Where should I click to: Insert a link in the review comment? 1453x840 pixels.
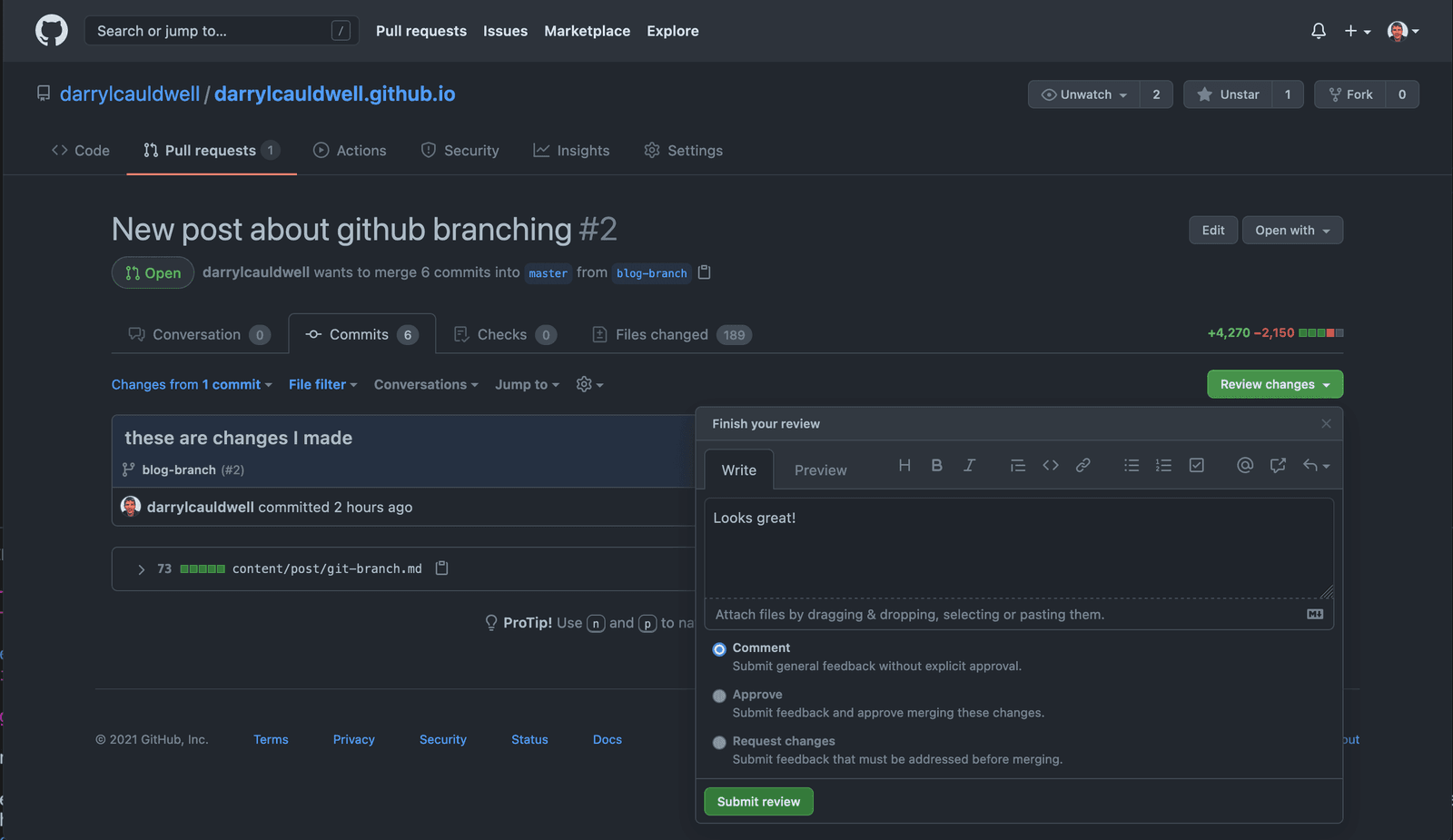[1082, 465]
